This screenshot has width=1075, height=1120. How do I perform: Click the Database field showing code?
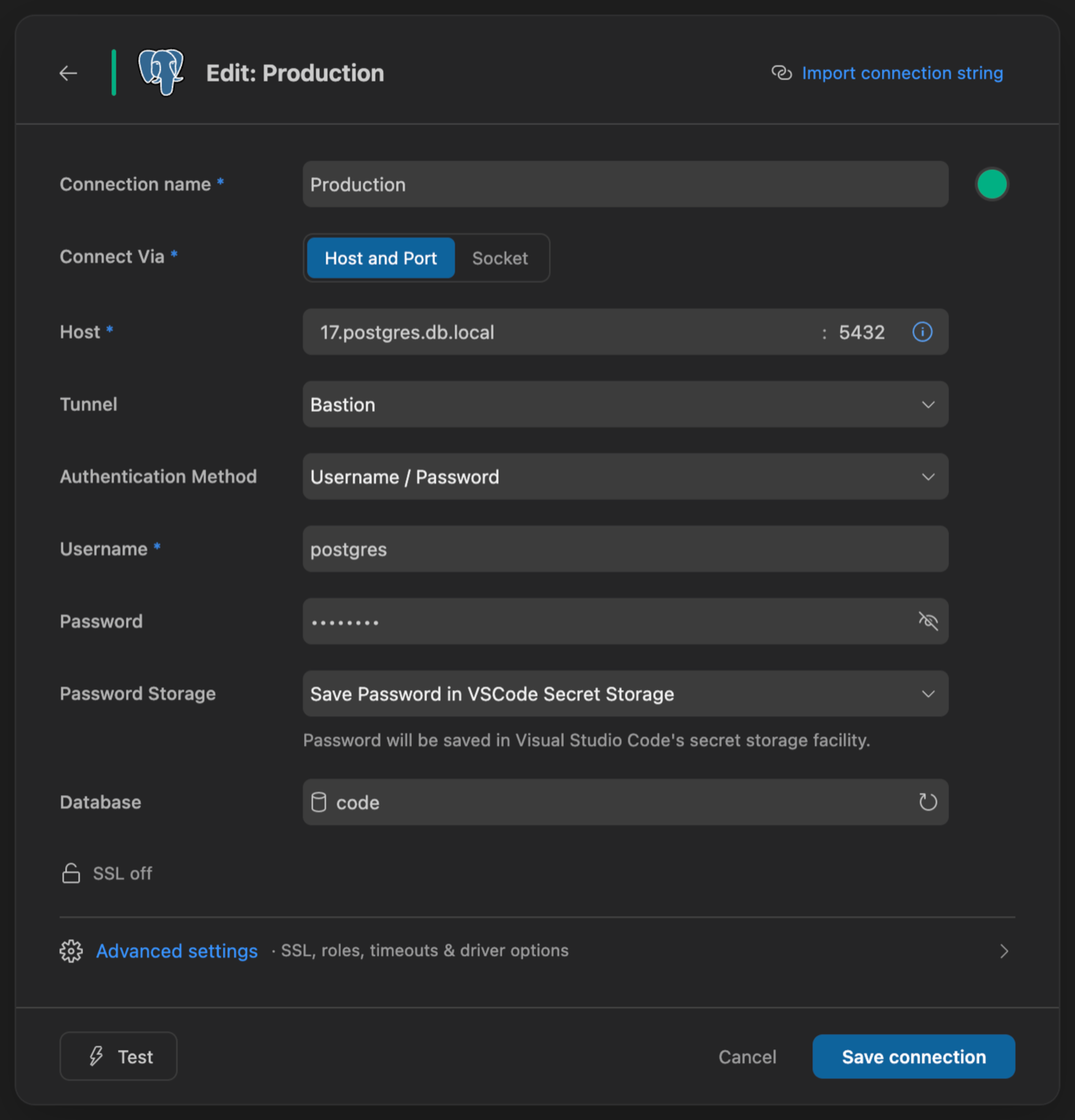625,802
